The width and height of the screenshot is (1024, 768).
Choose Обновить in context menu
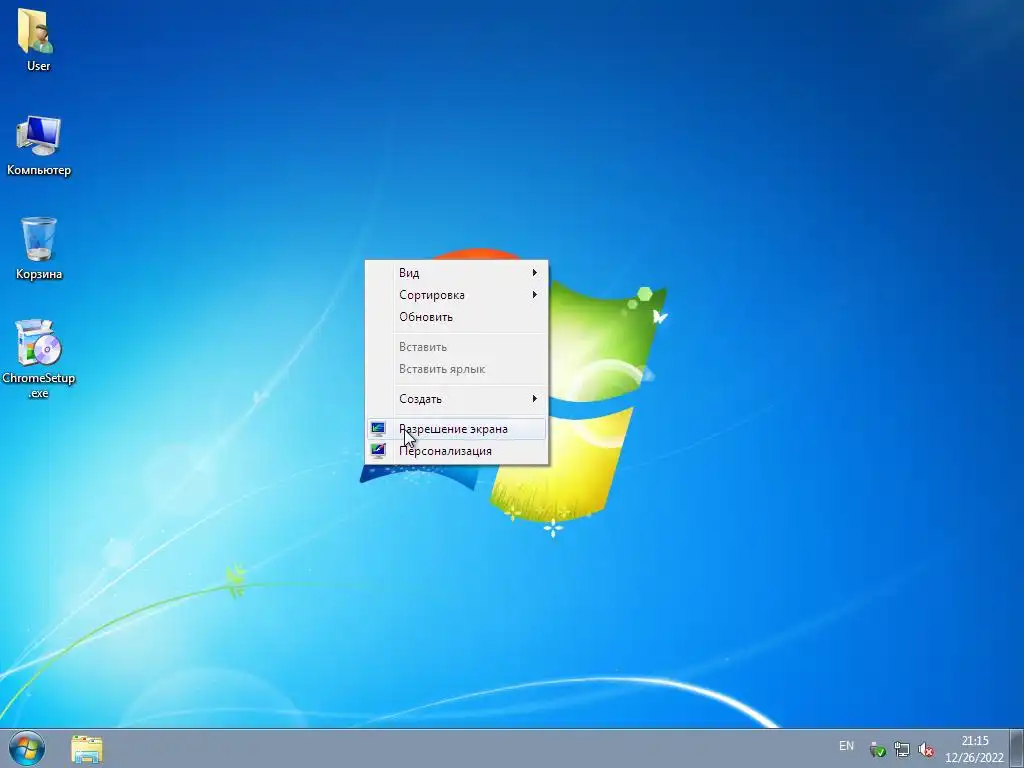[456, 317]
